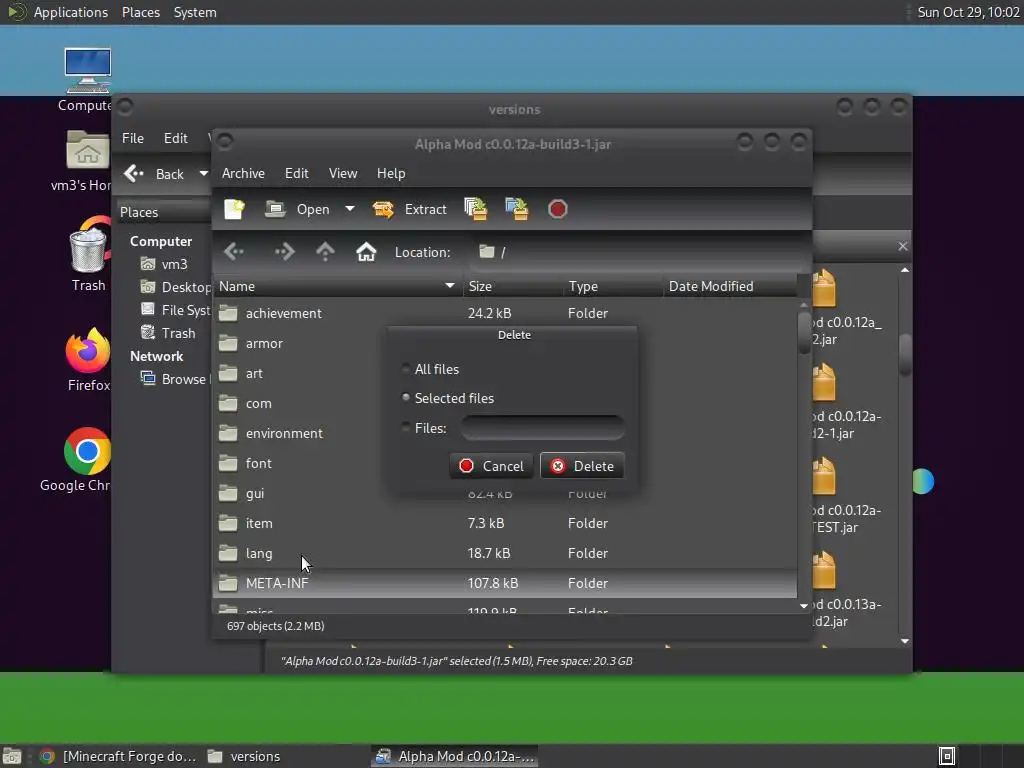The height and width of the screenshot is (768, 1024).
Task: Open File menu in versions window
Action: pyautogui.click(x=133, y=138)
